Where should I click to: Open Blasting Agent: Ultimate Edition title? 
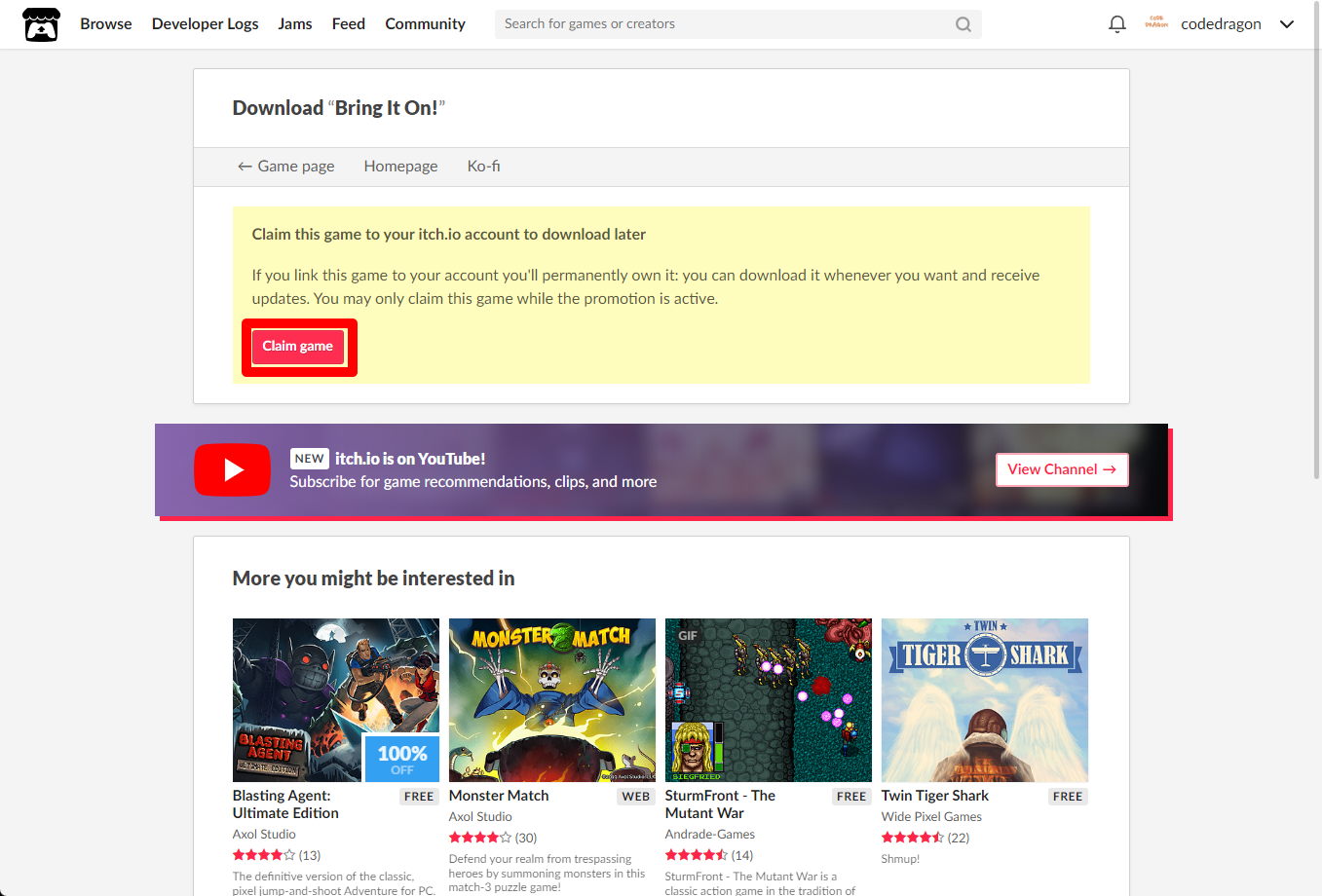(285, 804)
